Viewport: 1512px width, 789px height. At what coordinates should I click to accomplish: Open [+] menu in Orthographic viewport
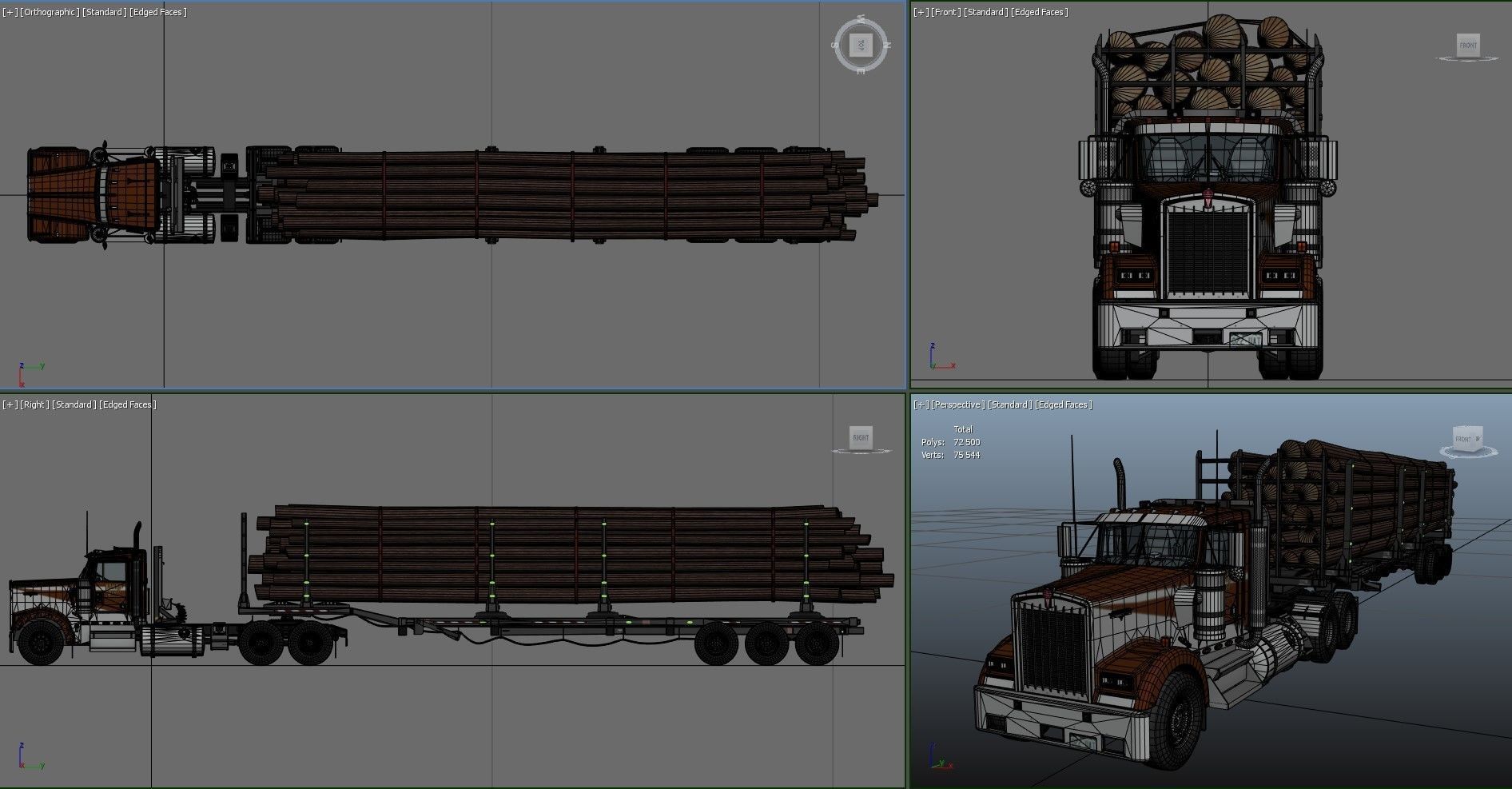click(x=10, y=12)
